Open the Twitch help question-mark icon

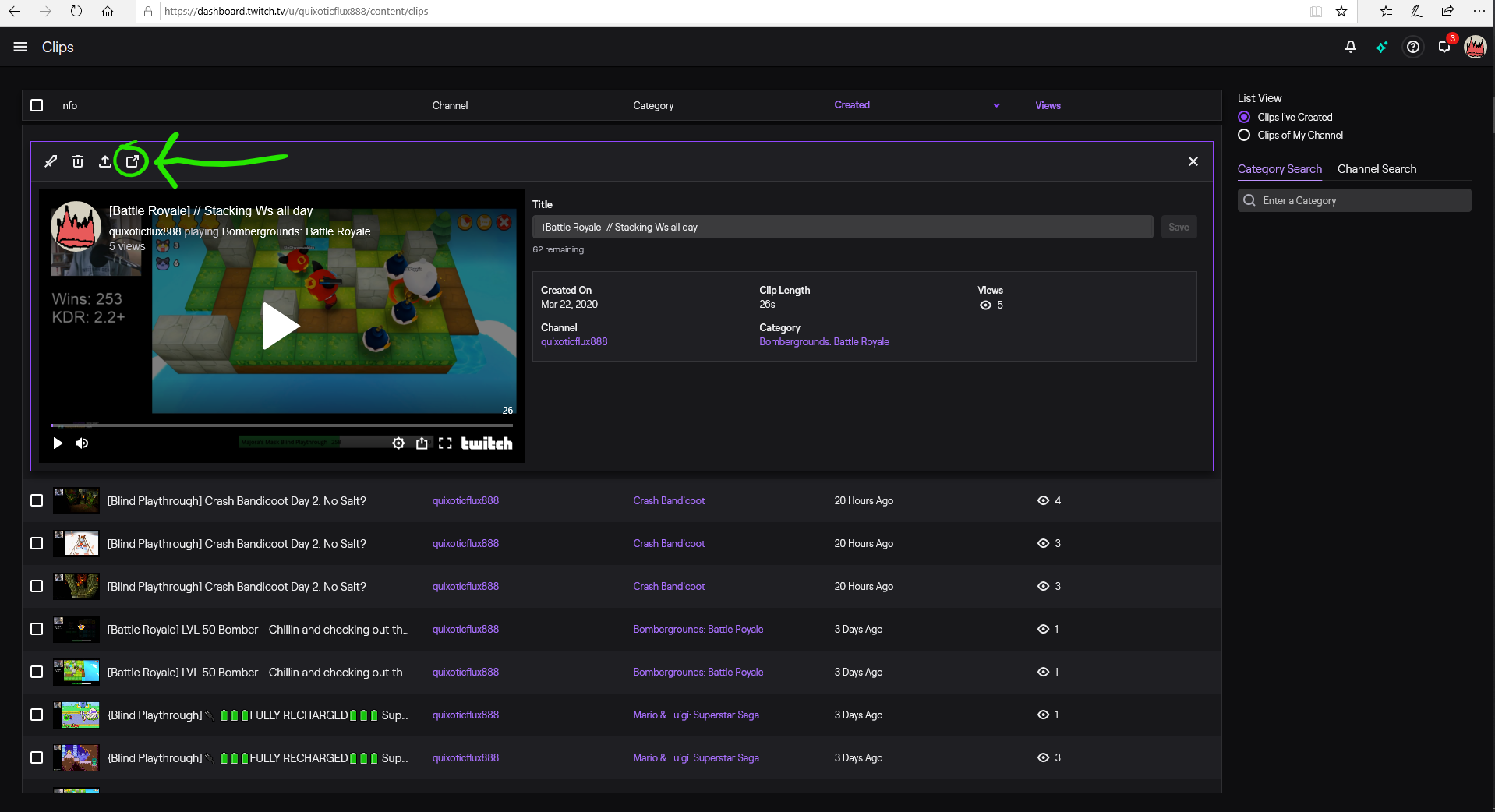(1413, 48)
